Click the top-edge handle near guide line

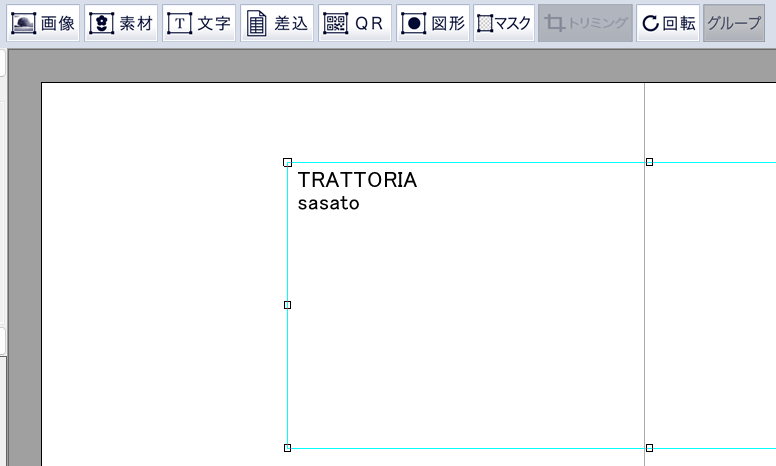click(649, 162)
